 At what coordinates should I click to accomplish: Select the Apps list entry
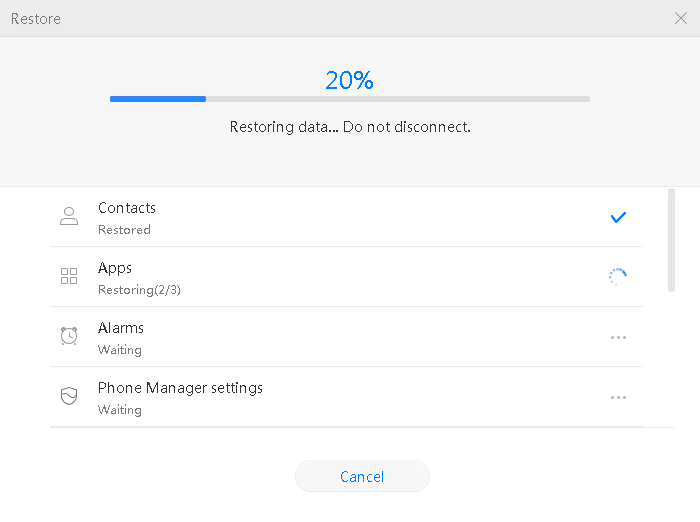(346, 277)
